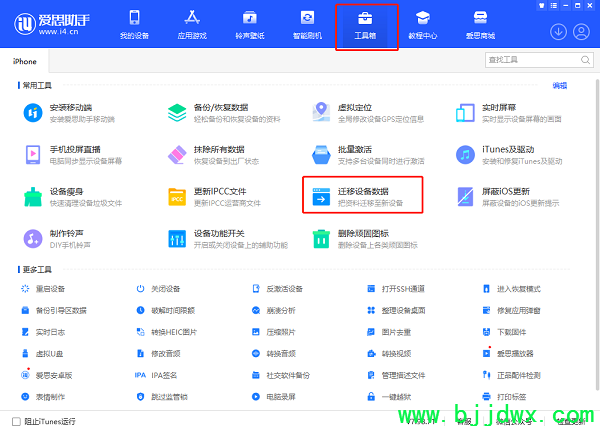Viewport: 600px width, 432px height.
Task: Open 社交软件备份
Action: (281, 375)
